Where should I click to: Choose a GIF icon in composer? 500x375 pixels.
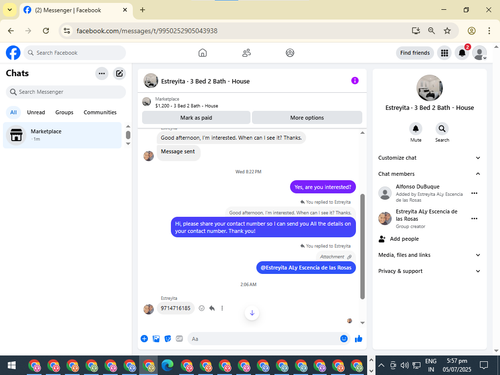pyautogui.click(x=179, y=339)
